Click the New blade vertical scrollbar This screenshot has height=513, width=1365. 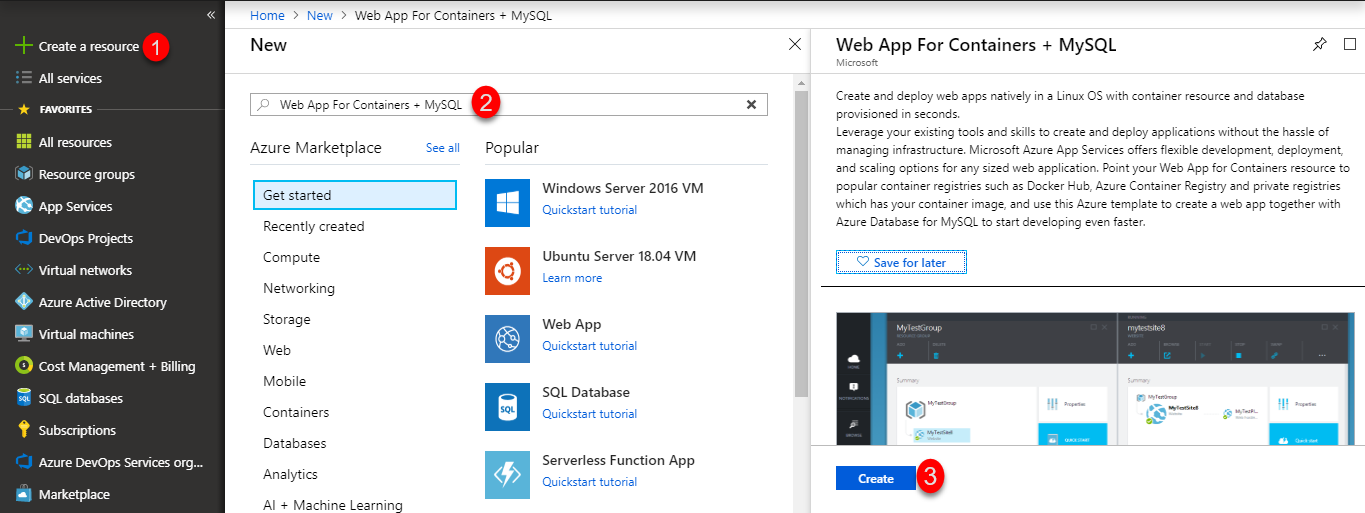tap(801, 246)
